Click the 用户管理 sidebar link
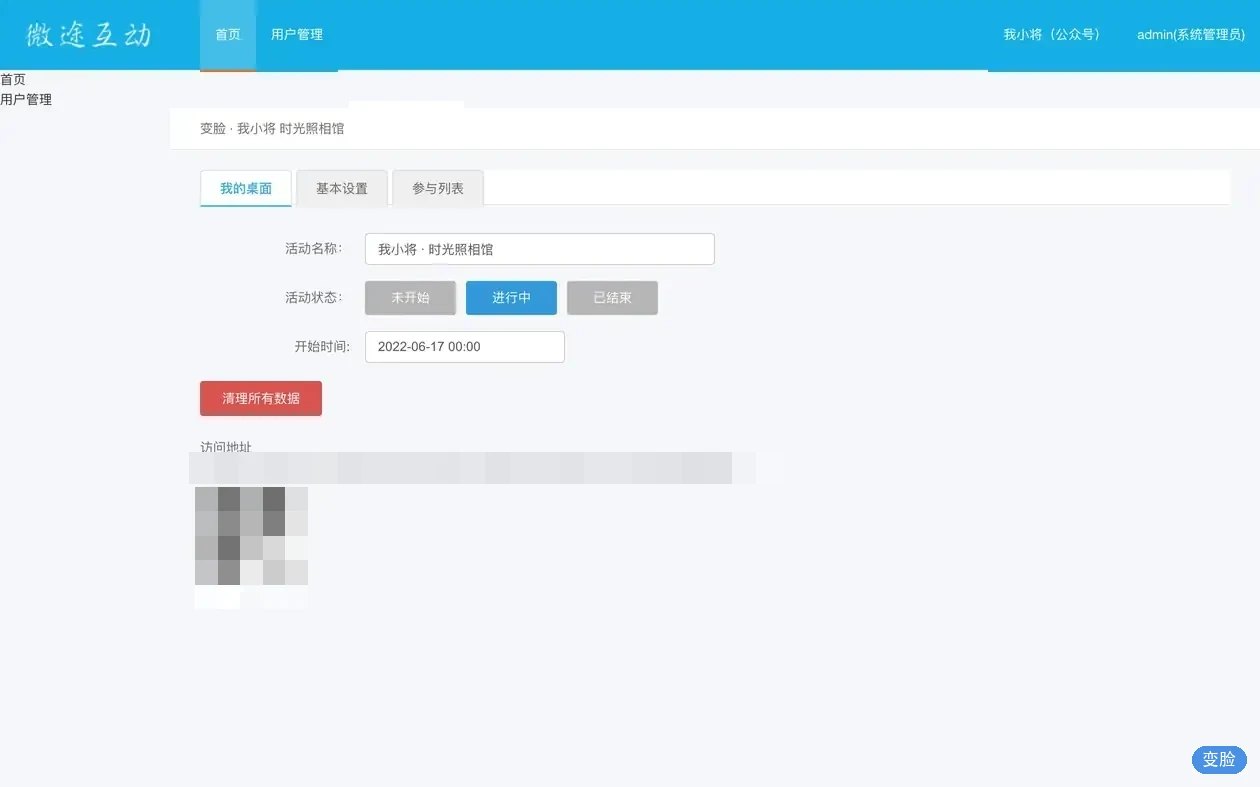The image size is (1260, 787). (26, 99)
